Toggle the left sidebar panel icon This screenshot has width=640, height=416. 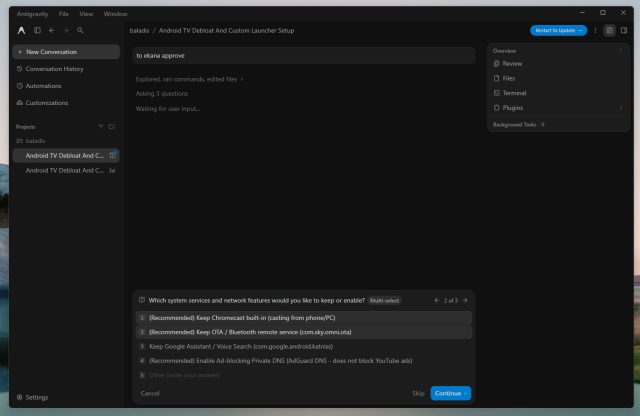pos(37,30)
